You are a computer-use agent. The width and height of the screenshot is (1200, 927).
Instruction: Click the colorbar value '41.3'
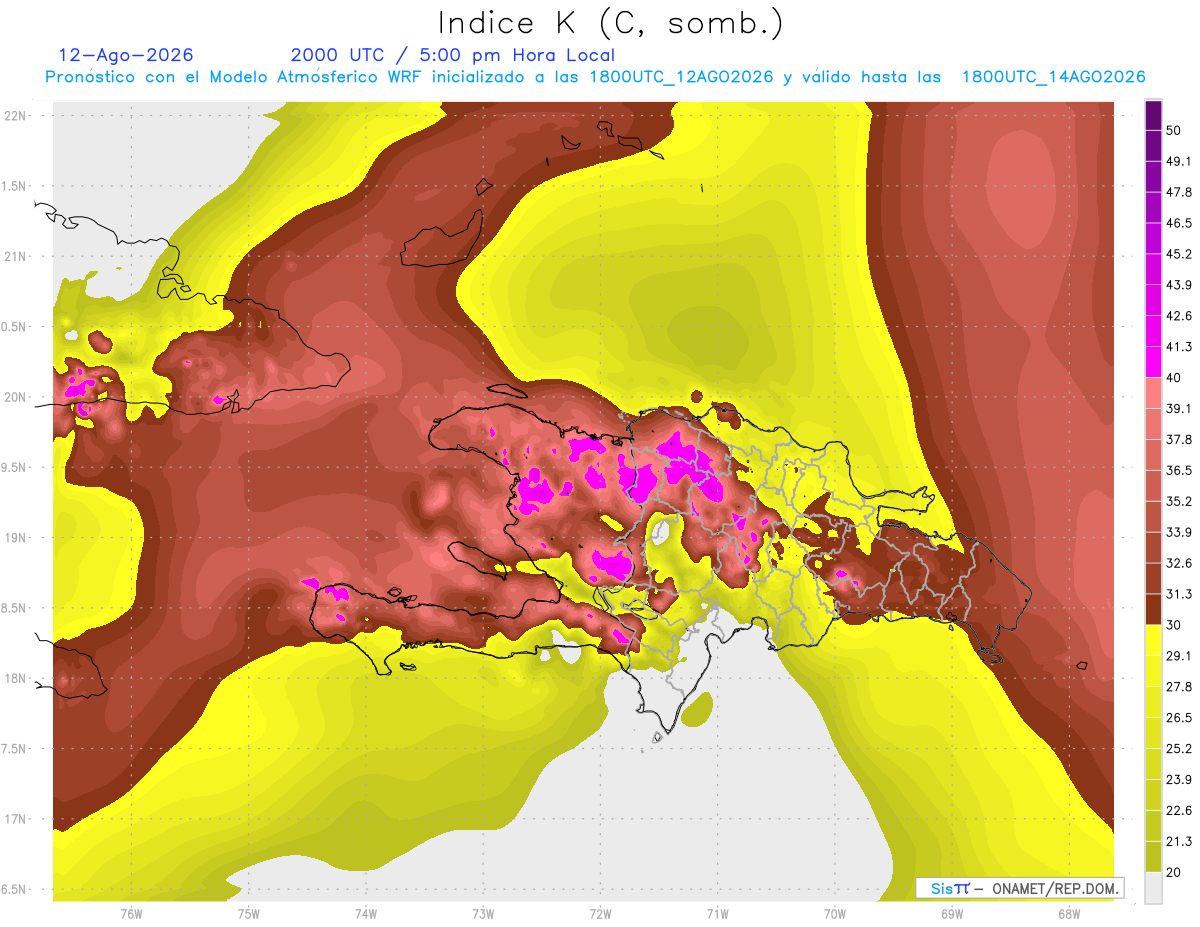(1179, 347)
